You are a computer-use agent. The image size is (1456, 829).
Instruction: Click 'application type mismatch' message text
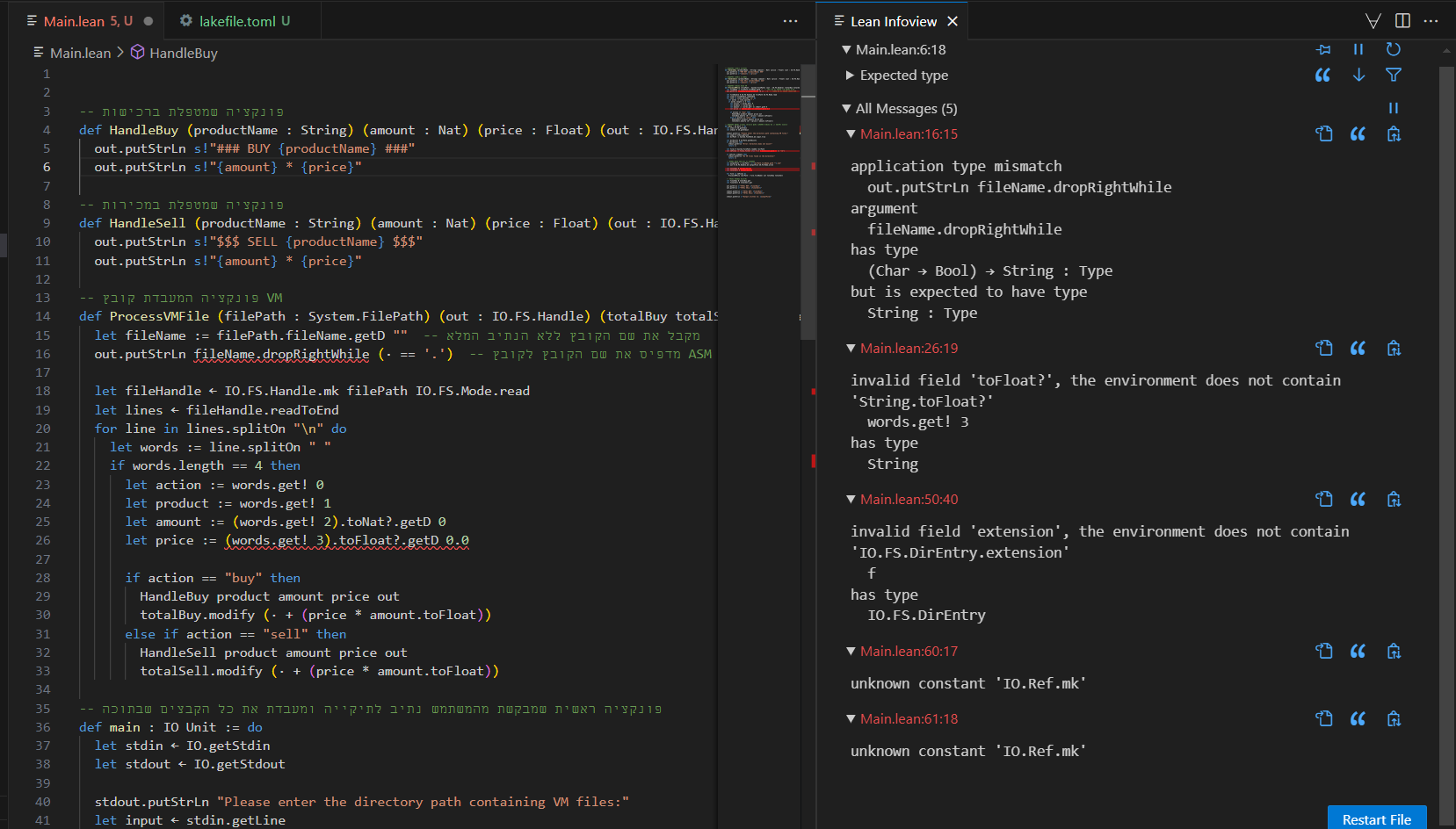click(x=956, y=166)
